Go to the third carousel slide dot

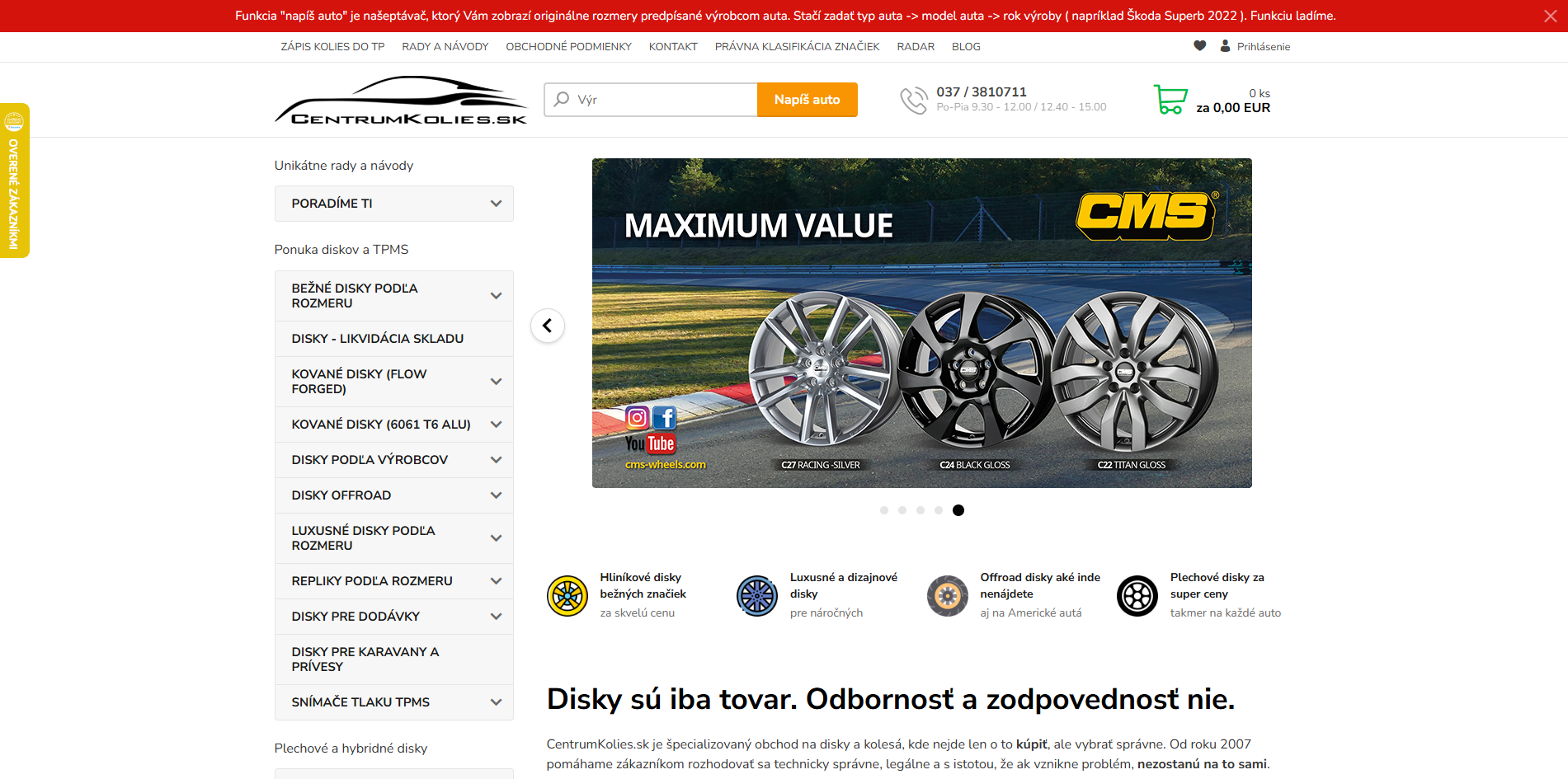click(921, 510)
